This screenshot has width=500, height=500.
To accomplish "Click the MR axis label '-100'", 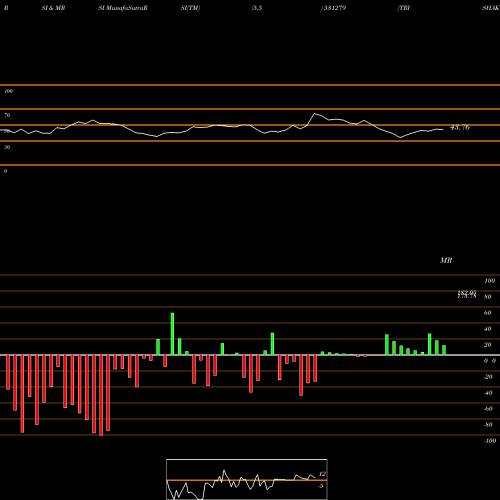I will click(490, 441).
